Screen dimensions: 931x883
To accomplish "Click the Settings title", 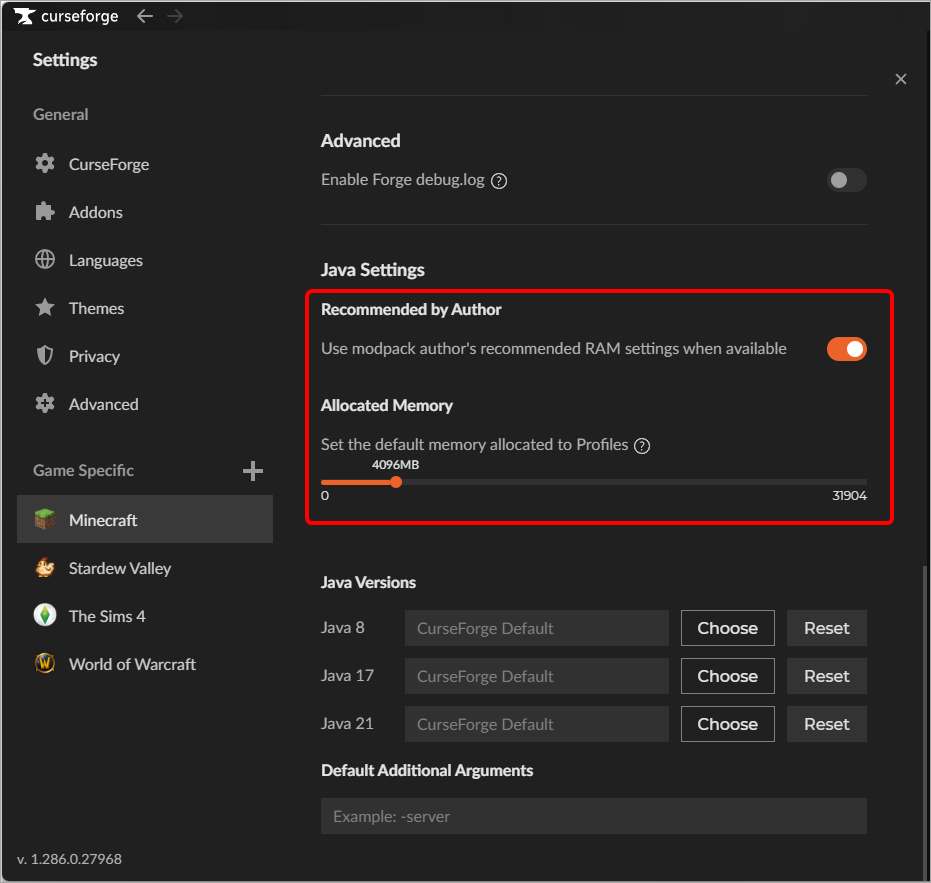I will [x=65, y=59].
